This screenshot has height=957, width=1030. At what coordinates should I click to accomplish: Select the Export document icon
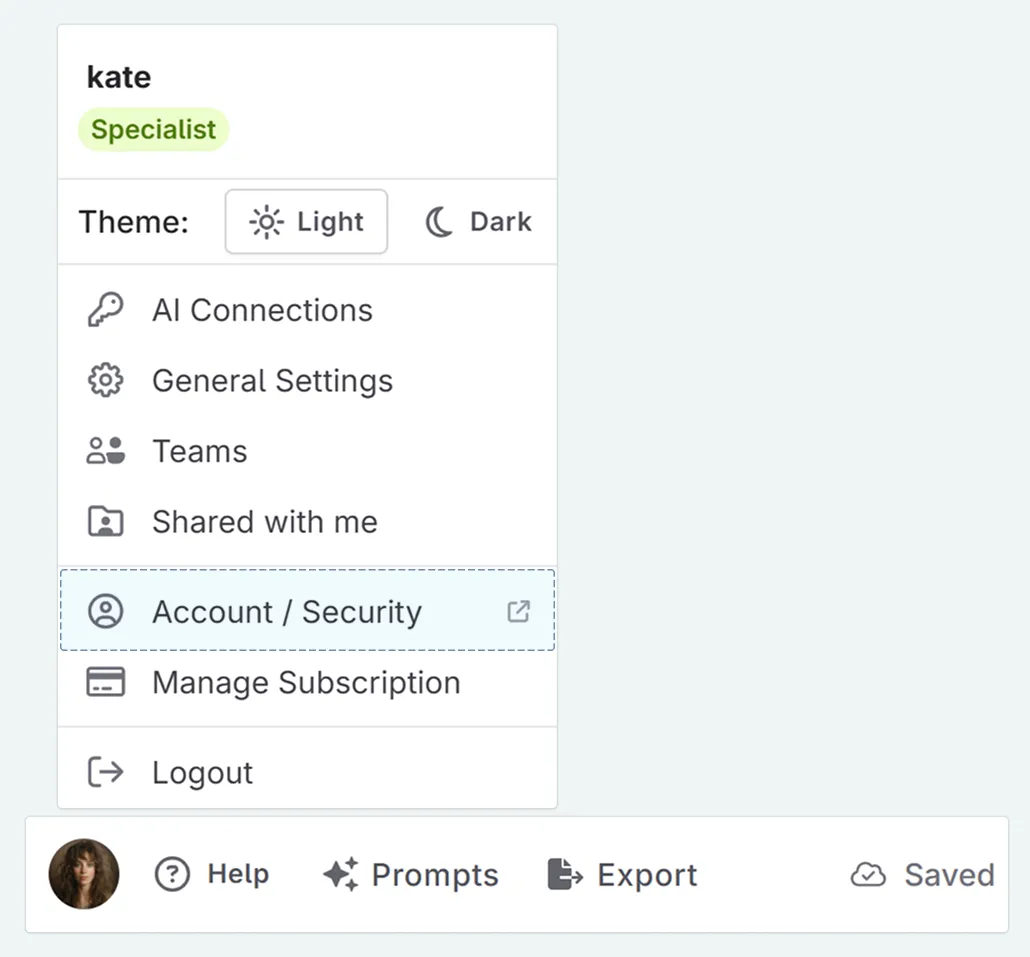[565, 873]
